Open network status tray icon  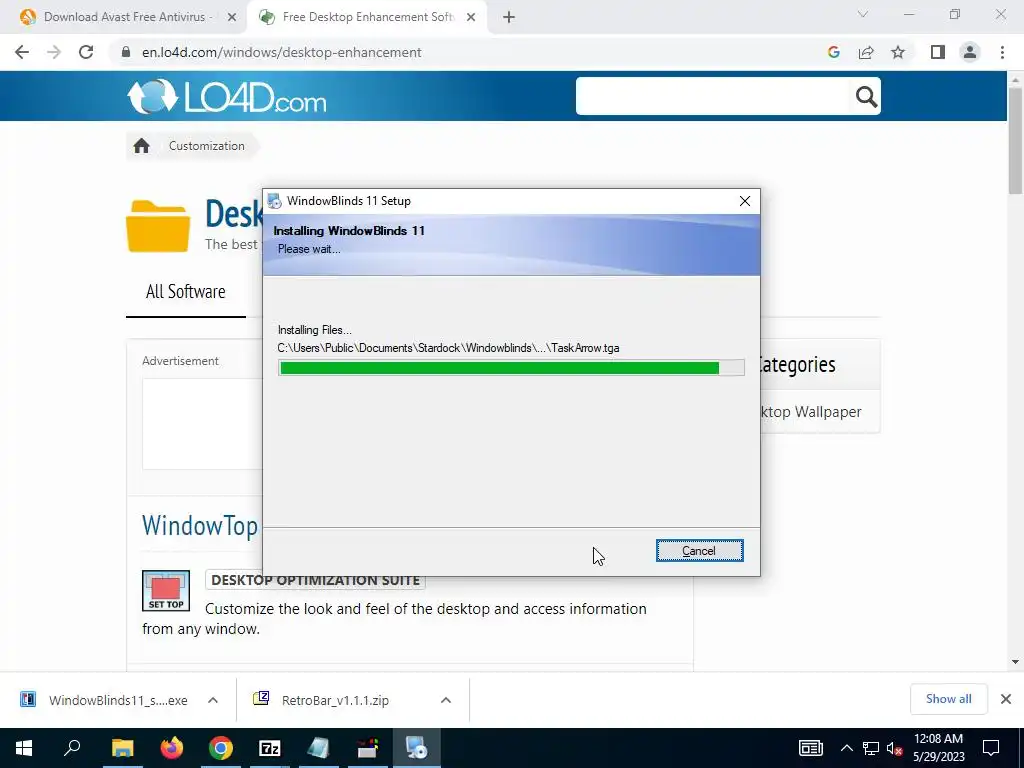(x=871, y=748)
